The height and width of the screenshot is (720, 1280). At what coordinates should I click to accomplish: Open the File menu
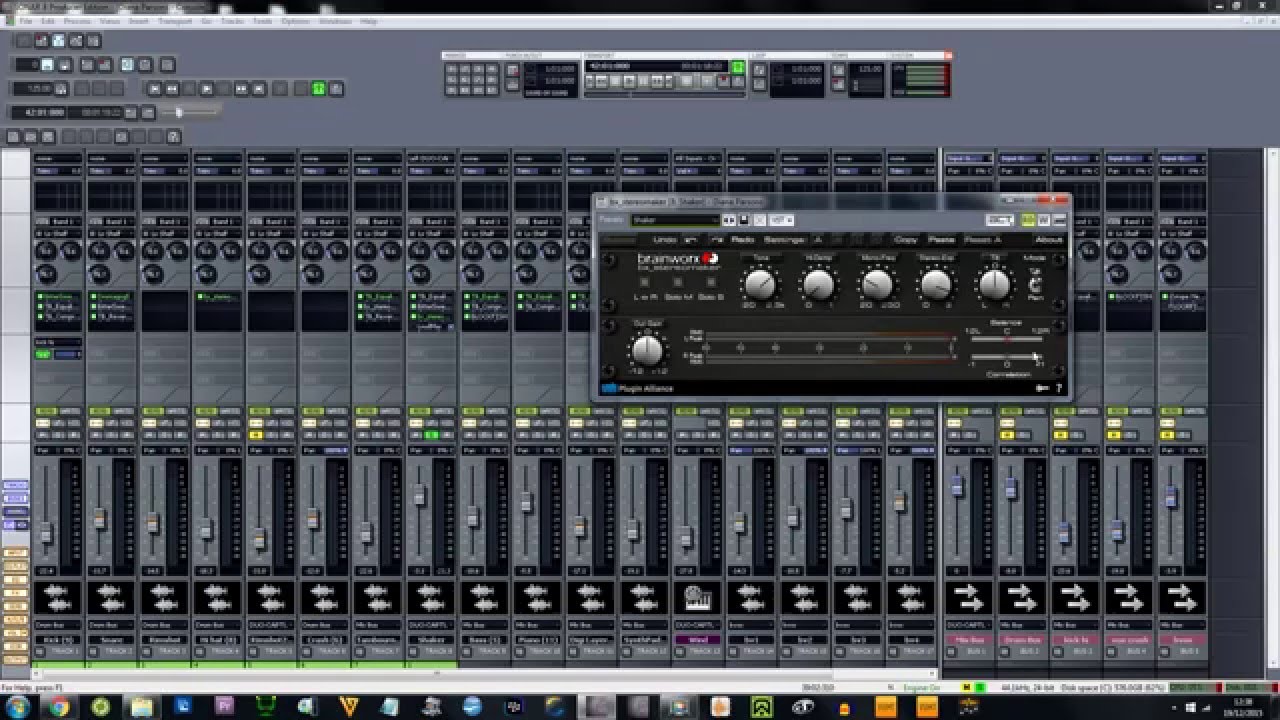coord(26,21)
